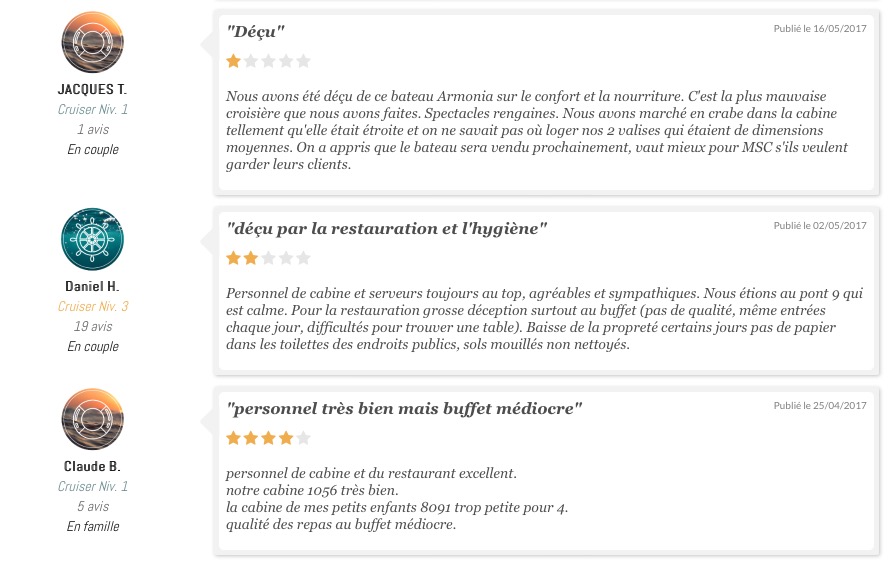This screenshot has width=896, height=564.
Task: Click Daniel H.'s ship wheel avatar
Action: point(93,239)
